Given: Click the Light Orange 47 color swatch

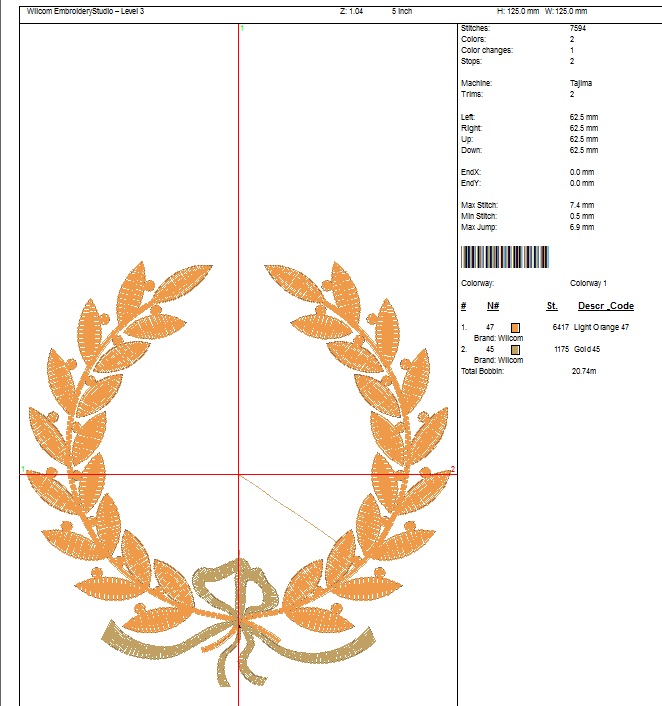Looking at the screenshot, I should [x=516, y=328].
